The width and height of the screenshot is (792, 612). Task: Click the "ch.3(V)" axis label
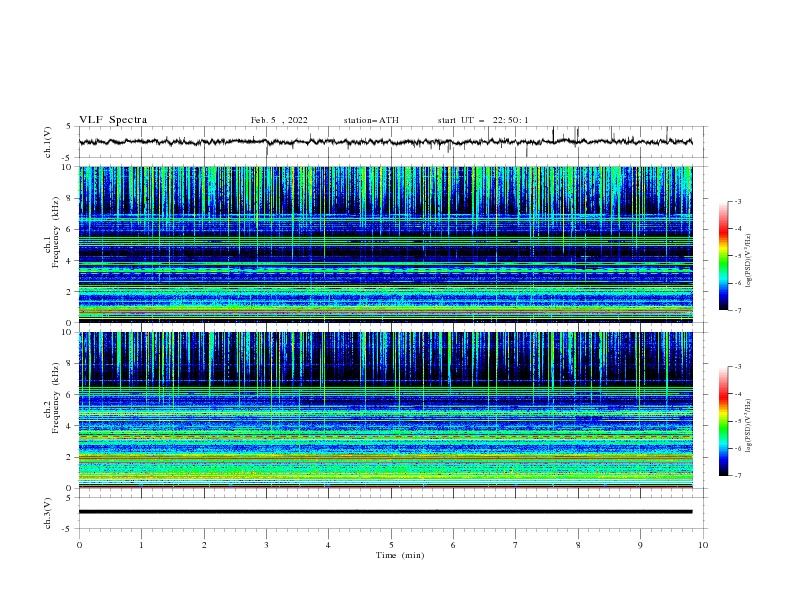click(x=48, y=513)
